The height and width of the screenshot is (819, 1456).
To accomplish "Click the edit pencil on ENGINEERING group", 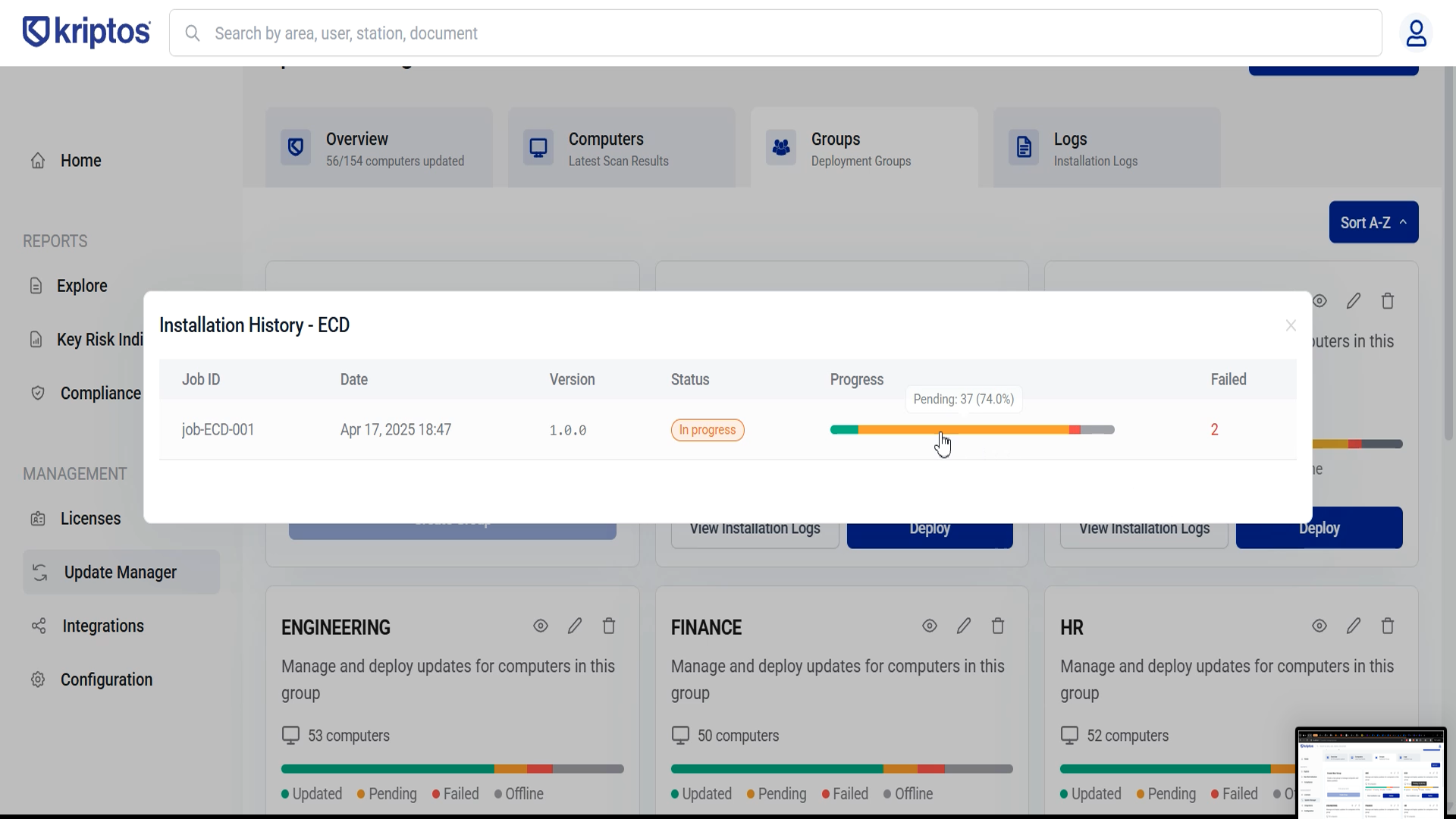I will tap(575, 626).
